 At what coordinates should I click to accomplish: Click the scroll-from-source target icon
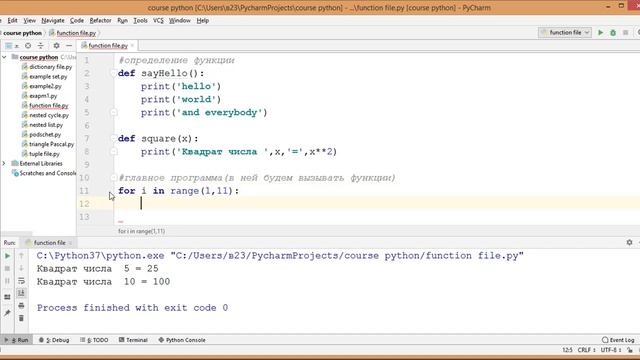click(28, 46)
